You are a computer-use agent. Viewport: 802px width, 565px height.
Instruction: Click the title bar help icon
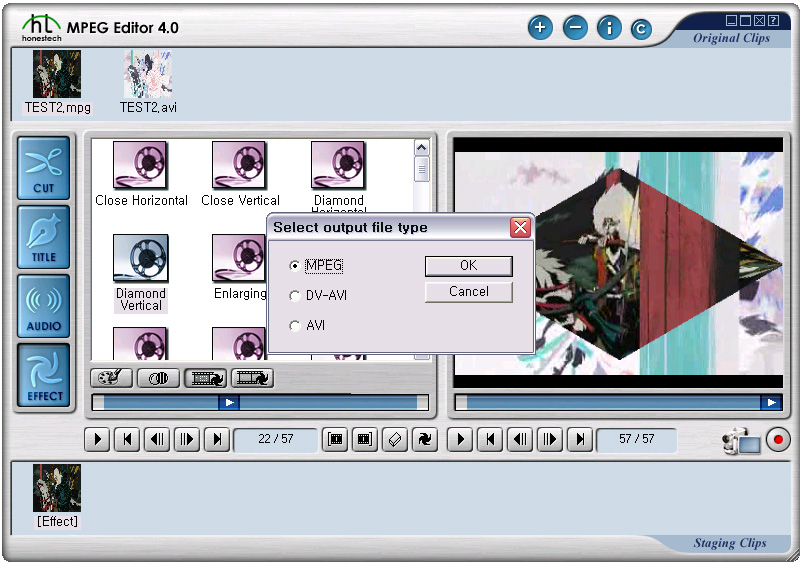click(774, 20)
